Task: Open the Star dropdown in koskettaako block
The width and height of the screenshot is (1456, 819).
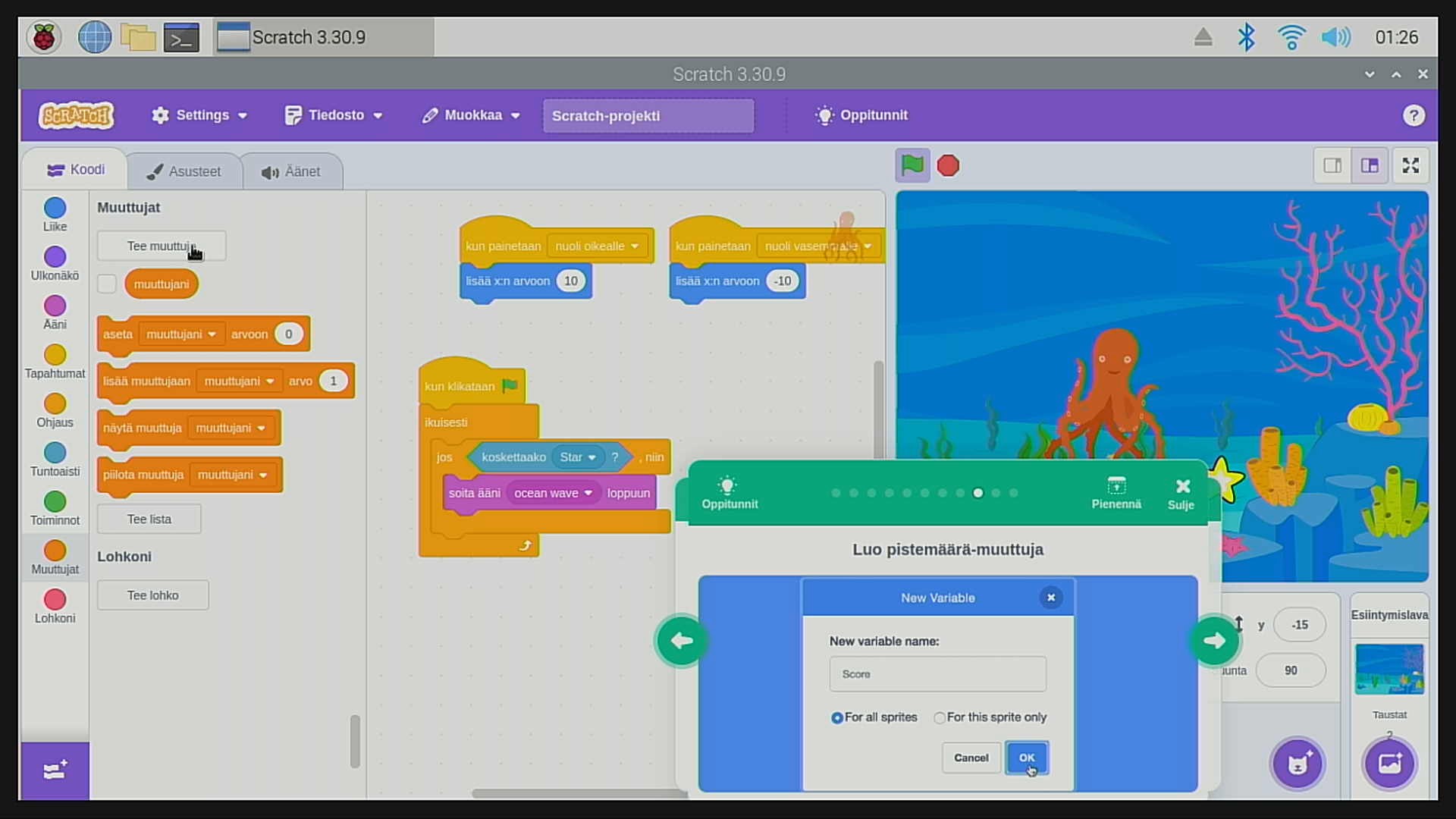Action: coord(578,457)
